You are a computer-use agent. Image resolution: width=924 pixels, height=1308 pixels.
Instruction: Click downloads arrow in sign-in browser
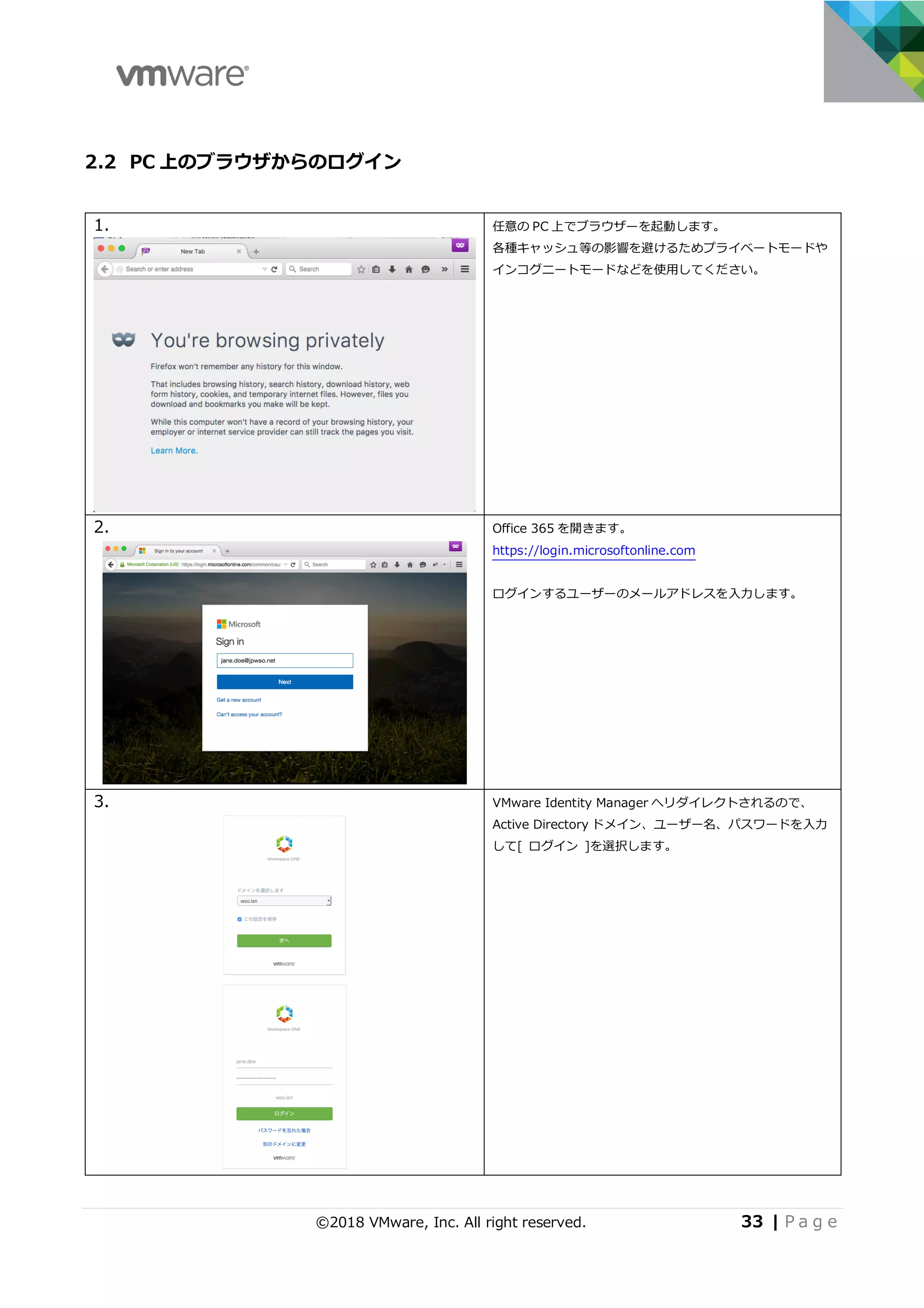397,565
